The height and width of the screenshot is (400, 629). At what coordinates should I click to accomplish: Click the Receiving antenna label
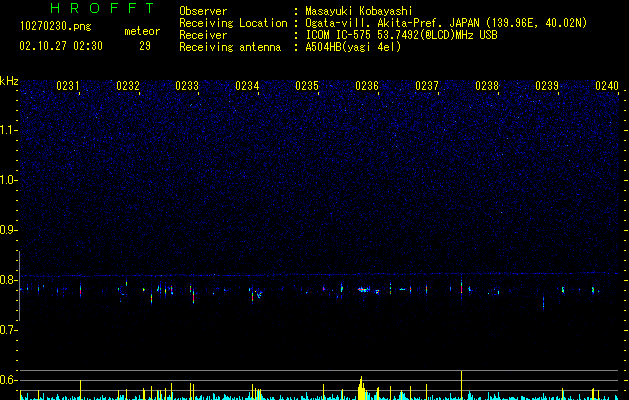tap(230, 47)
